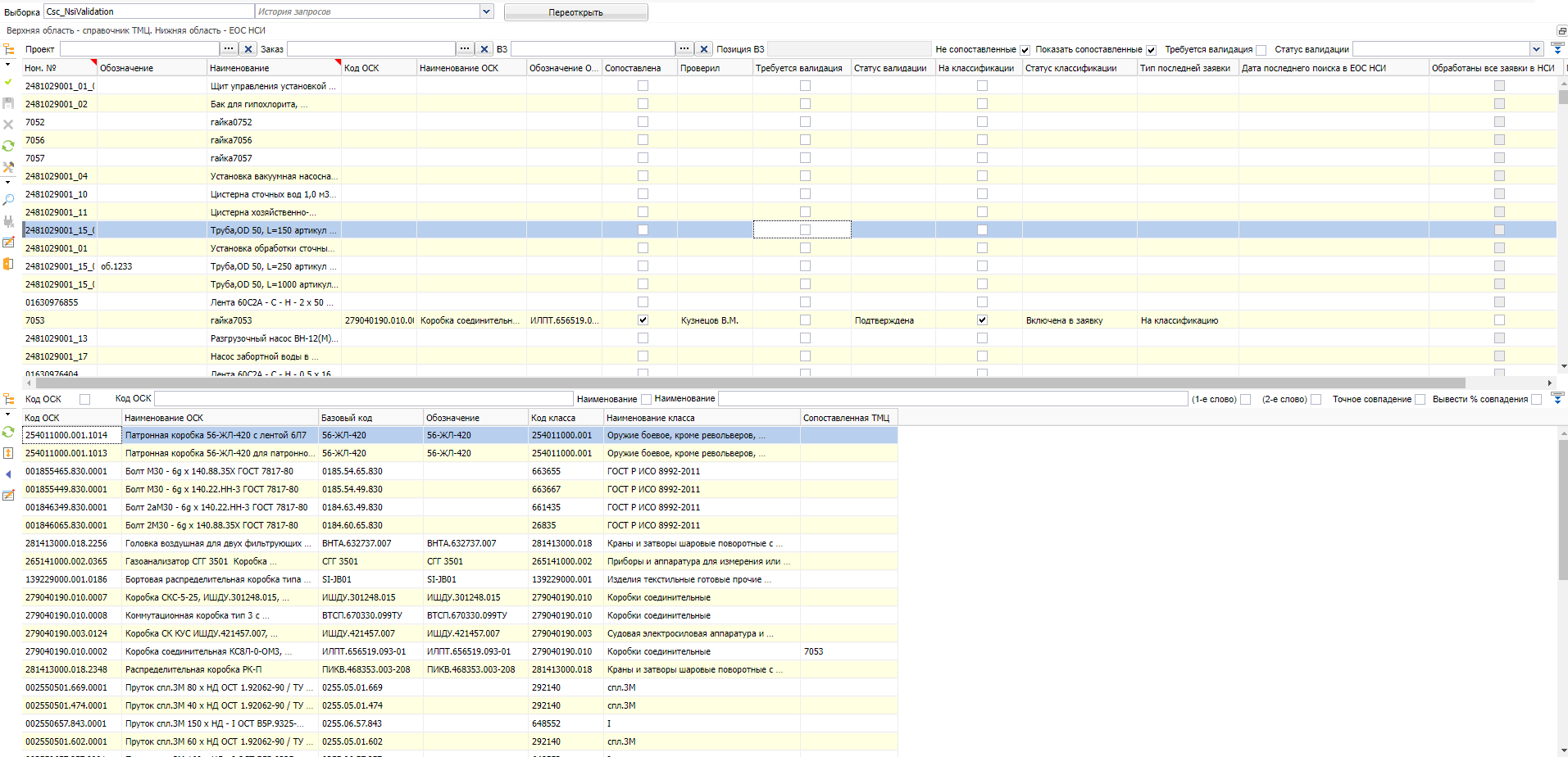Open the 'Статус валидации' dropdown
Screen dimensions: 1568x757
(x=1536, y=49)
